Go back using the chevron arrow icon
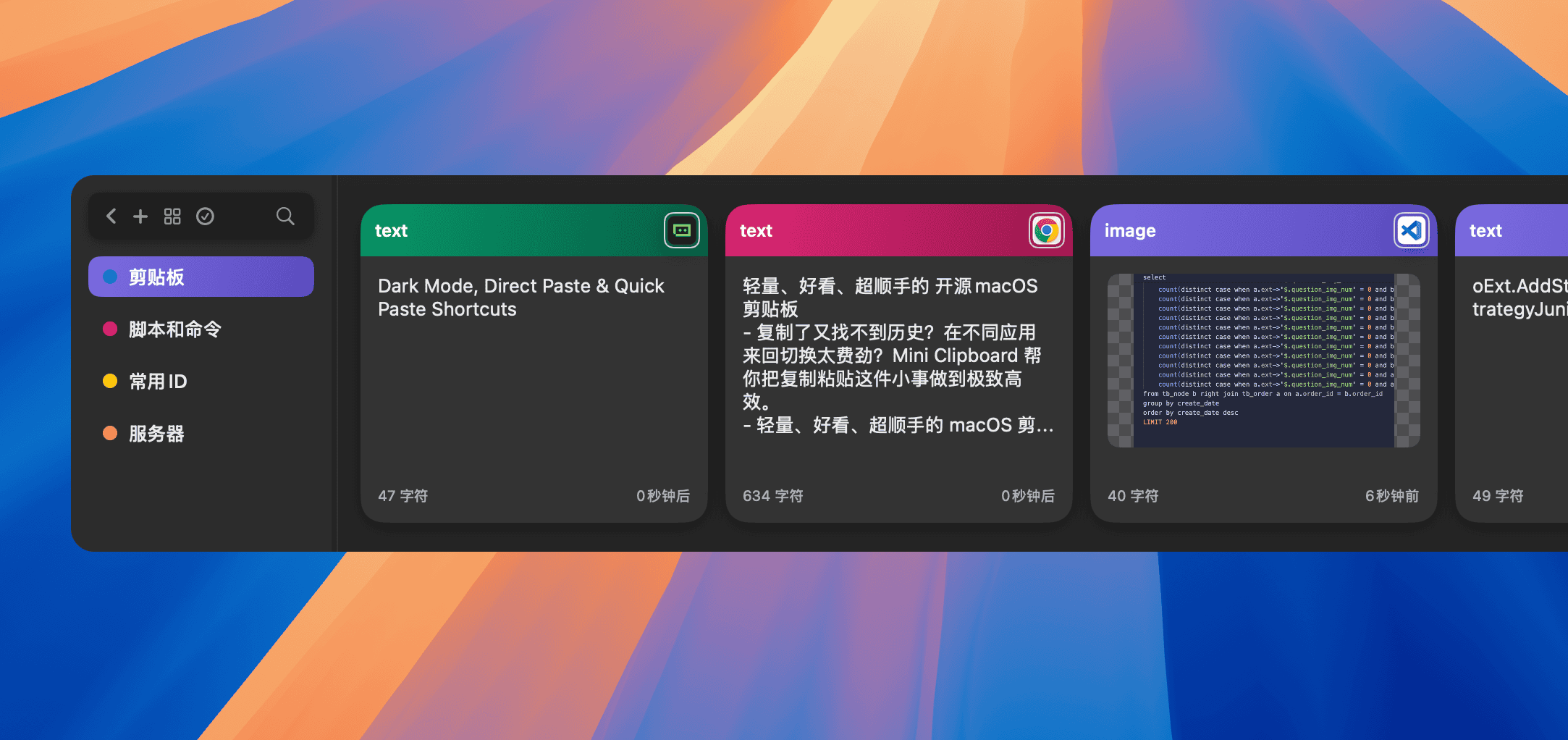The image size is (1568, 740). pyautogui.click(x=111, y=216)
